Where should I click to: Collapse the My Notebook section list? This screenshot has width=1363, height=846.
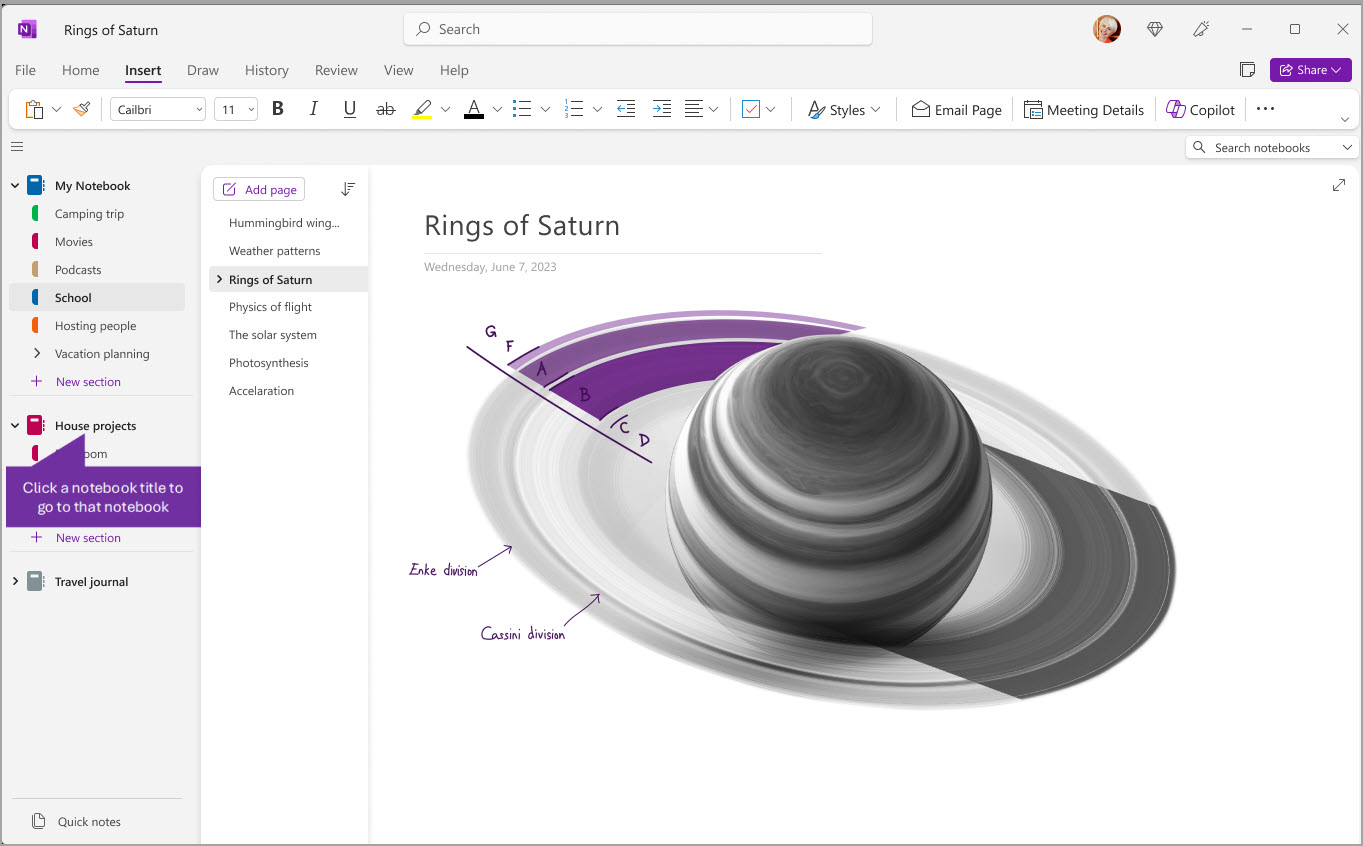pyautogui.click(x=14, y=185)
